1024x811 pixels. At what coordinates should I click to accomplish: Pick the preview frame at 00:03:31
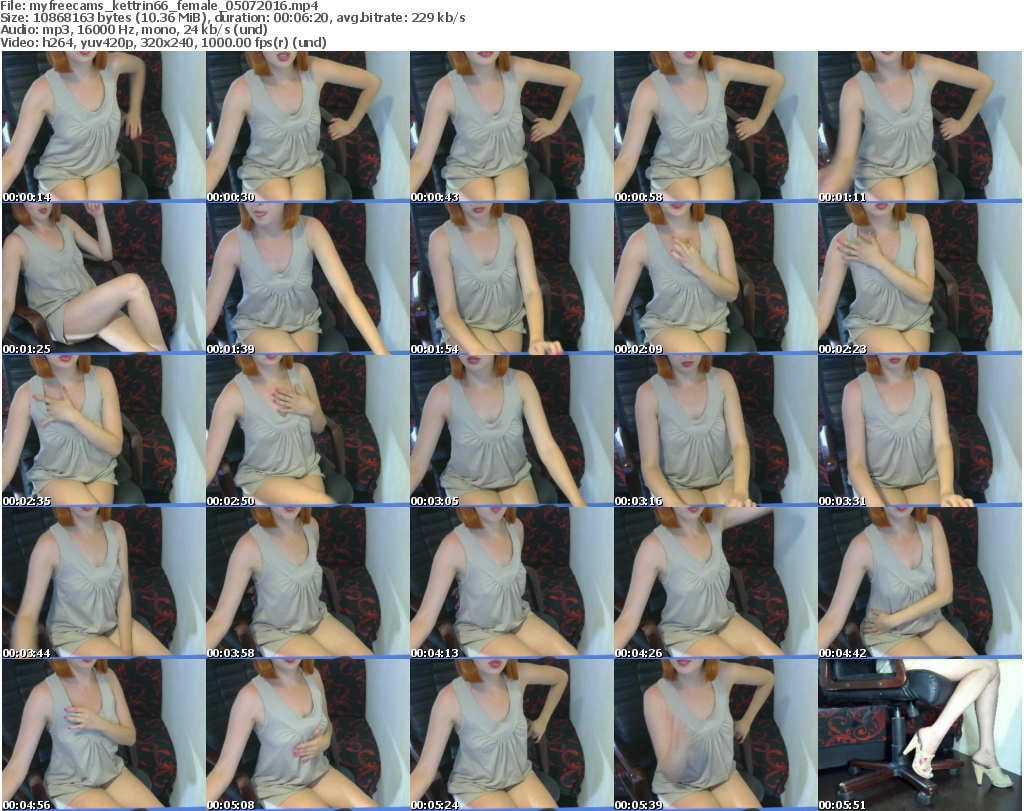coord(920,431)
